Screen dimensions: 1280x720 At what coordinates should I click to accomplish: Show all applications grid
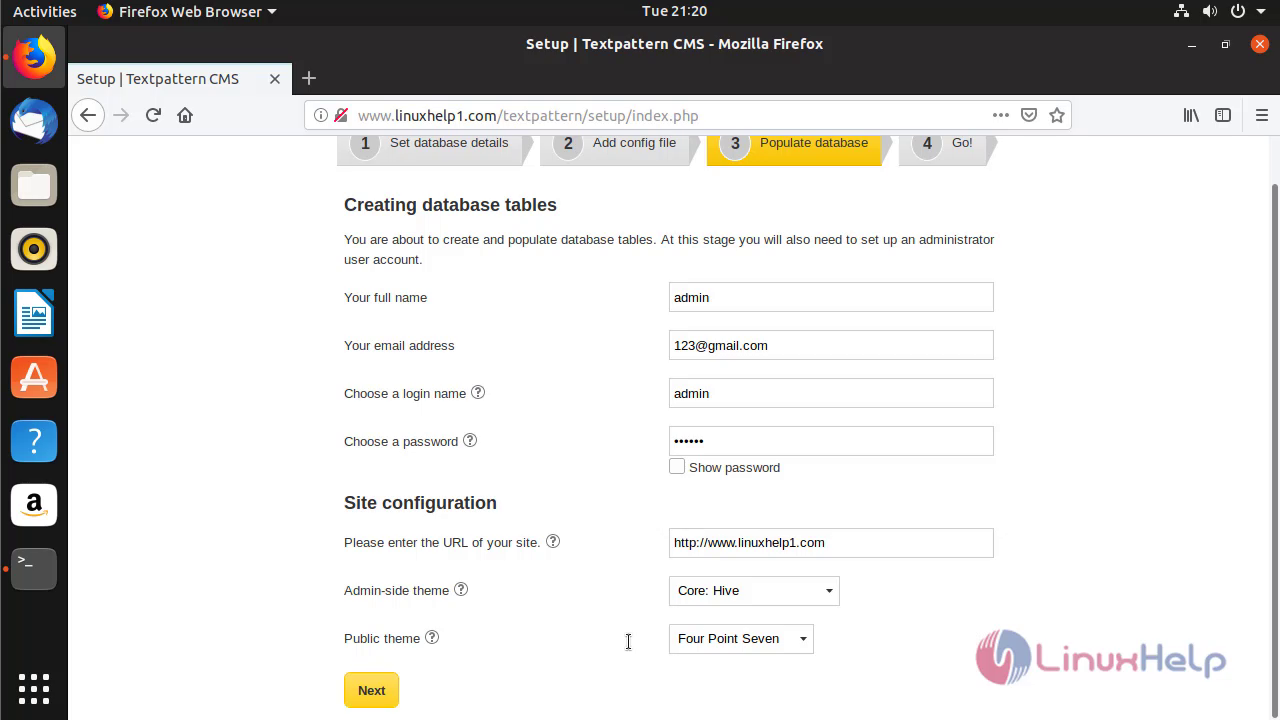(34, 688)
